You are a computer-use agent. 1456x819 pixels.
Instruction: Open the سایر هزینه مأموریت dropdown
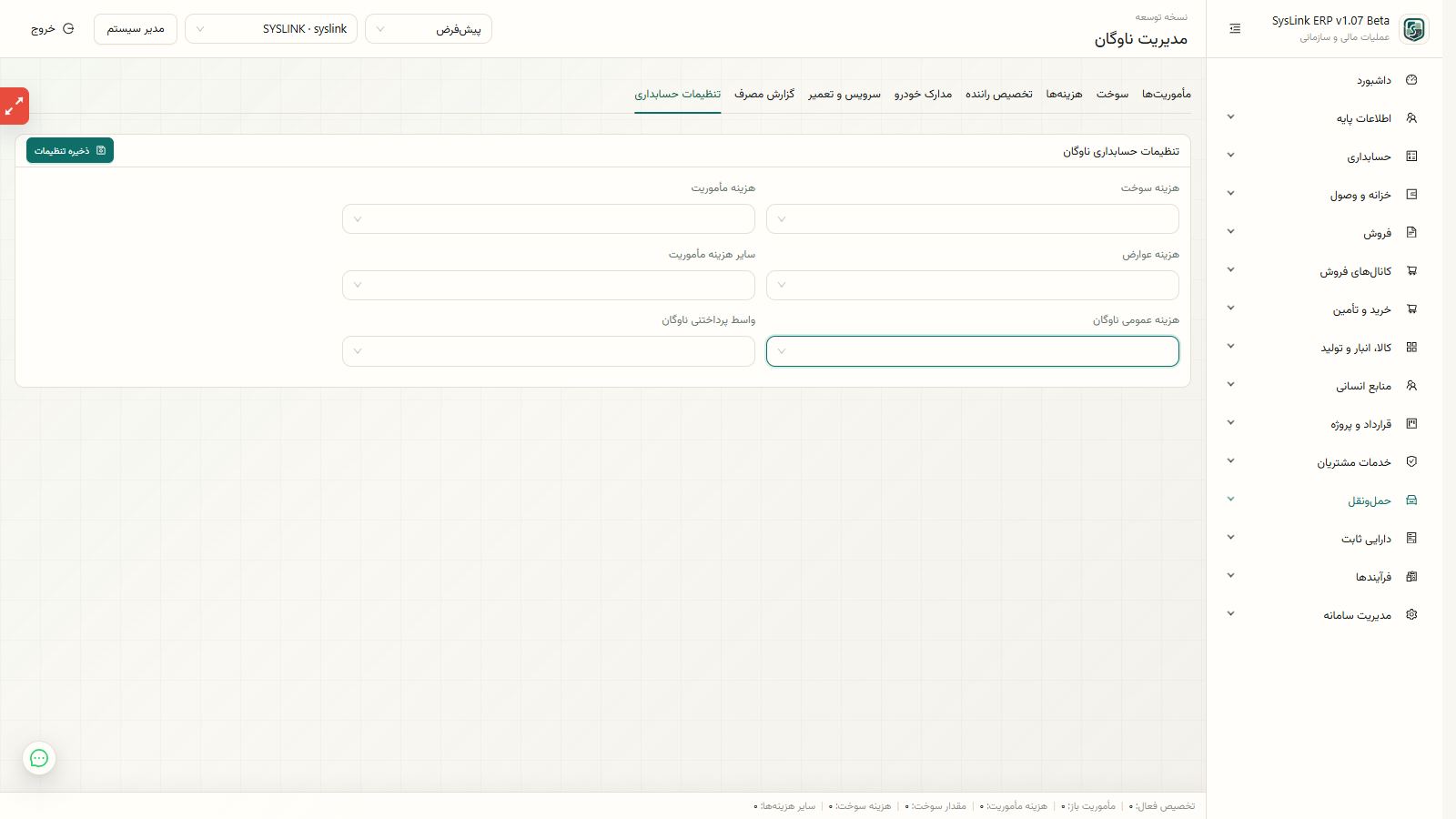549,286
